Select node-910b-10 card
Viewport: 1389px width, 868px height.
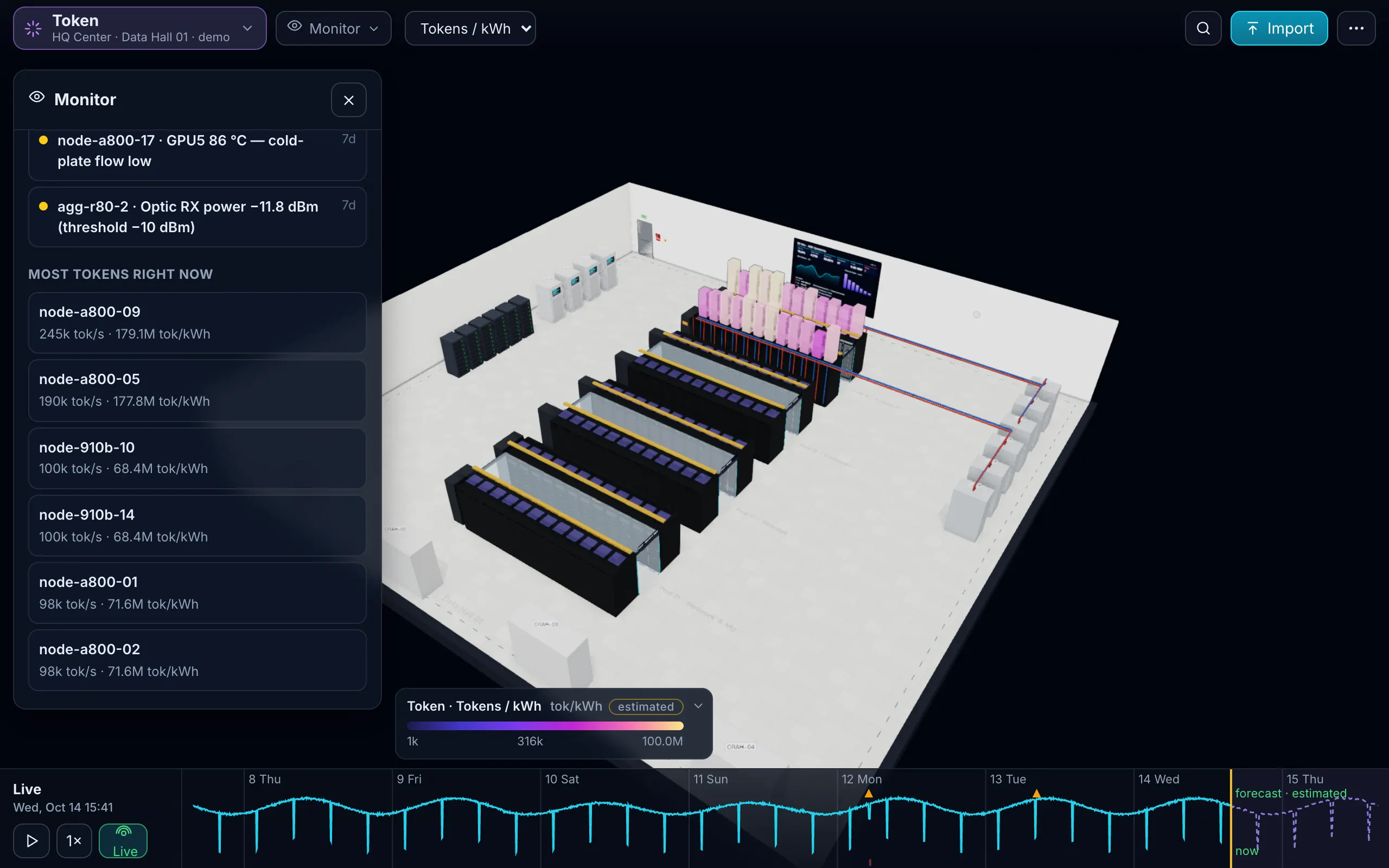coord(197,458)
